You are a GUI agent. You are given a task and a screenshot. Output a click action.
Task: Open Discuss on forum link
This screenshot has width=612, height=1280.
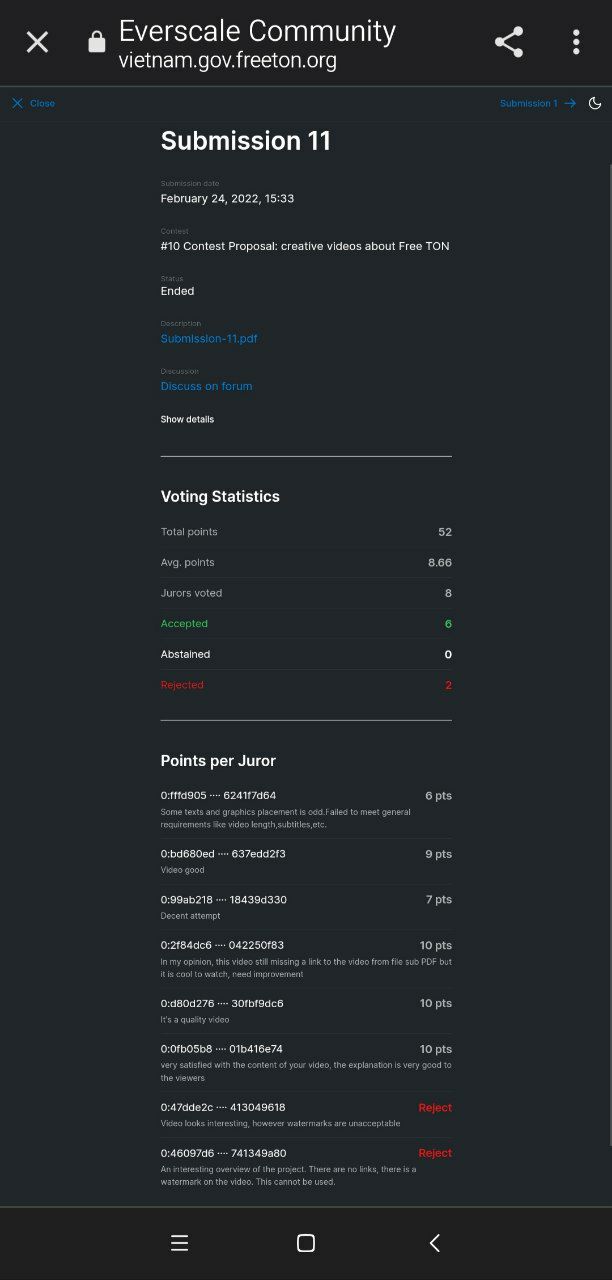click(206, 386)
